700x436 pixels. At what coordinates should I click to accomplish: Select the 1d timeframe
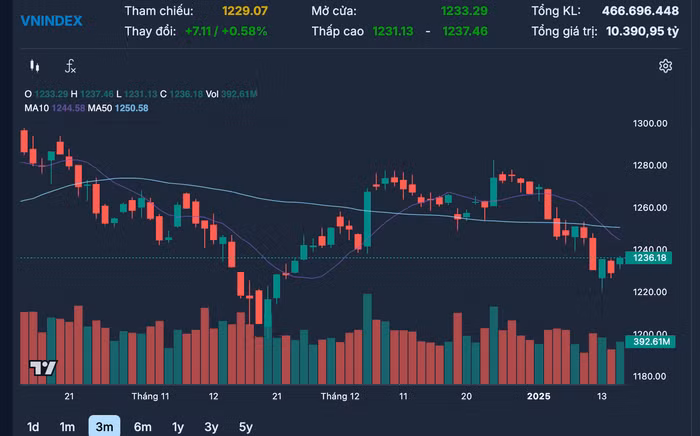(33, 427)
